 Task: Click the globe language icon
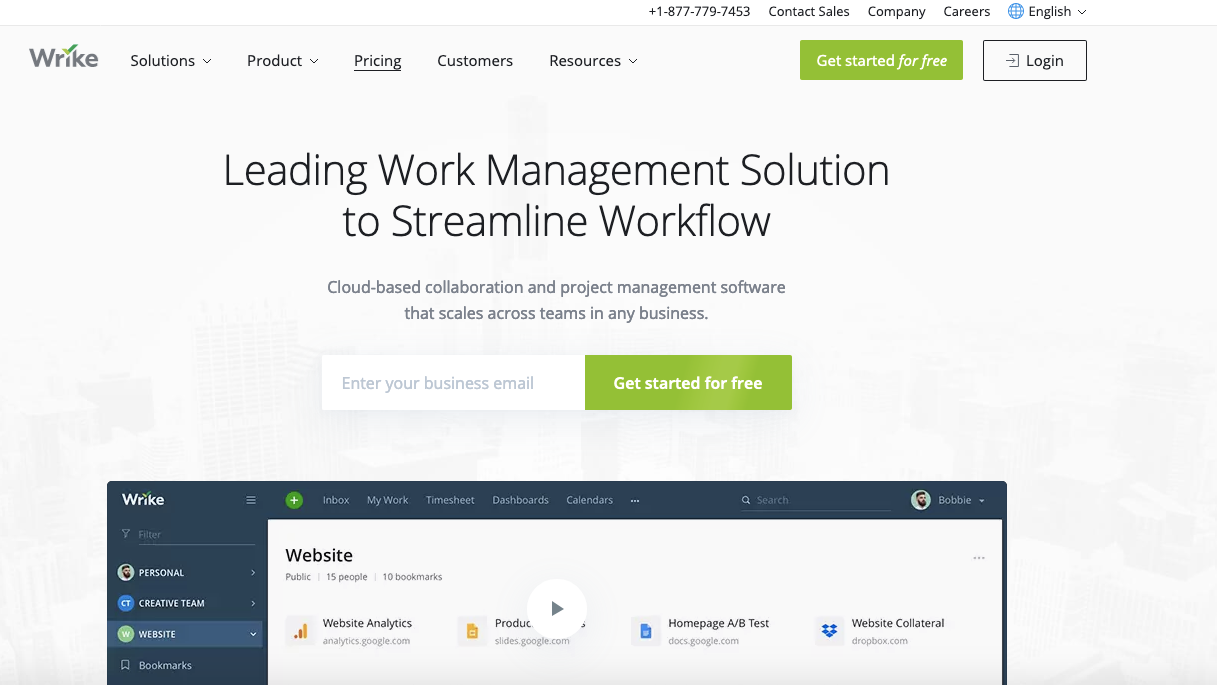1016,11
